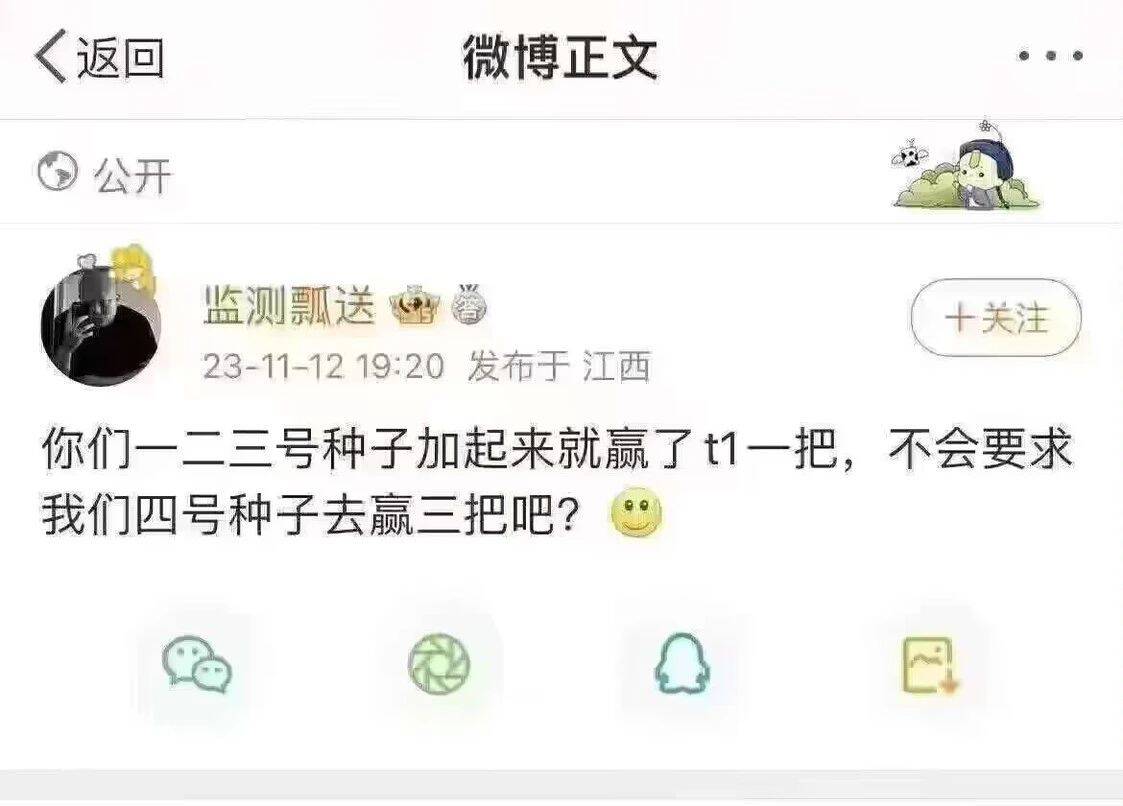Click the globe visibility icon
Image resolution: width=1123 pixels, height=806 pixels.
(57, 172)
